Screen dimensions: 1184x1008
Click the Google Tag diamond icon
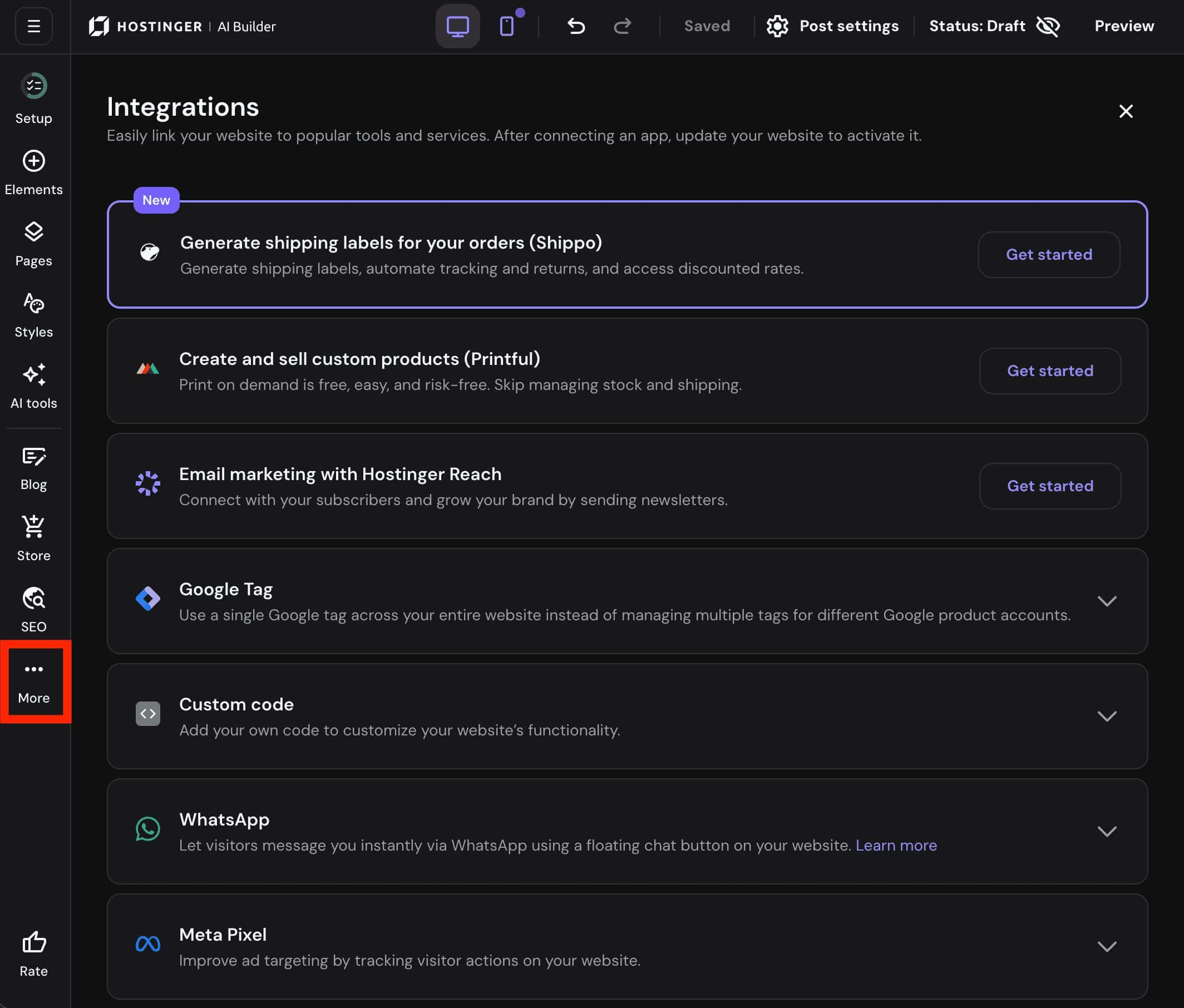(148, 599)
